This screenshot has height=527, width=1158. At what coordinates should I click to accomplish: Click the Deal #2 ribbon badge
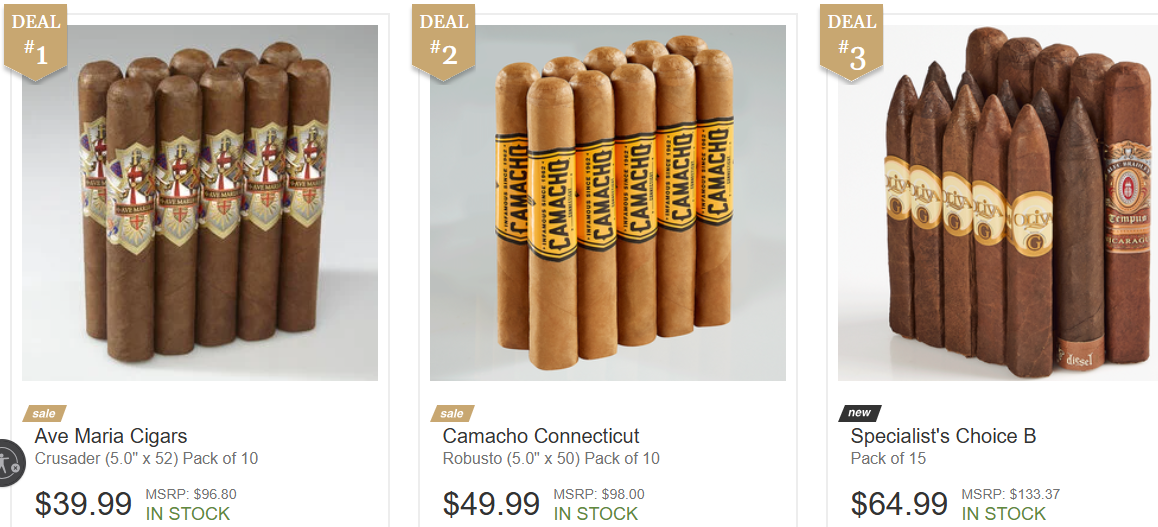tap(443, 41)
